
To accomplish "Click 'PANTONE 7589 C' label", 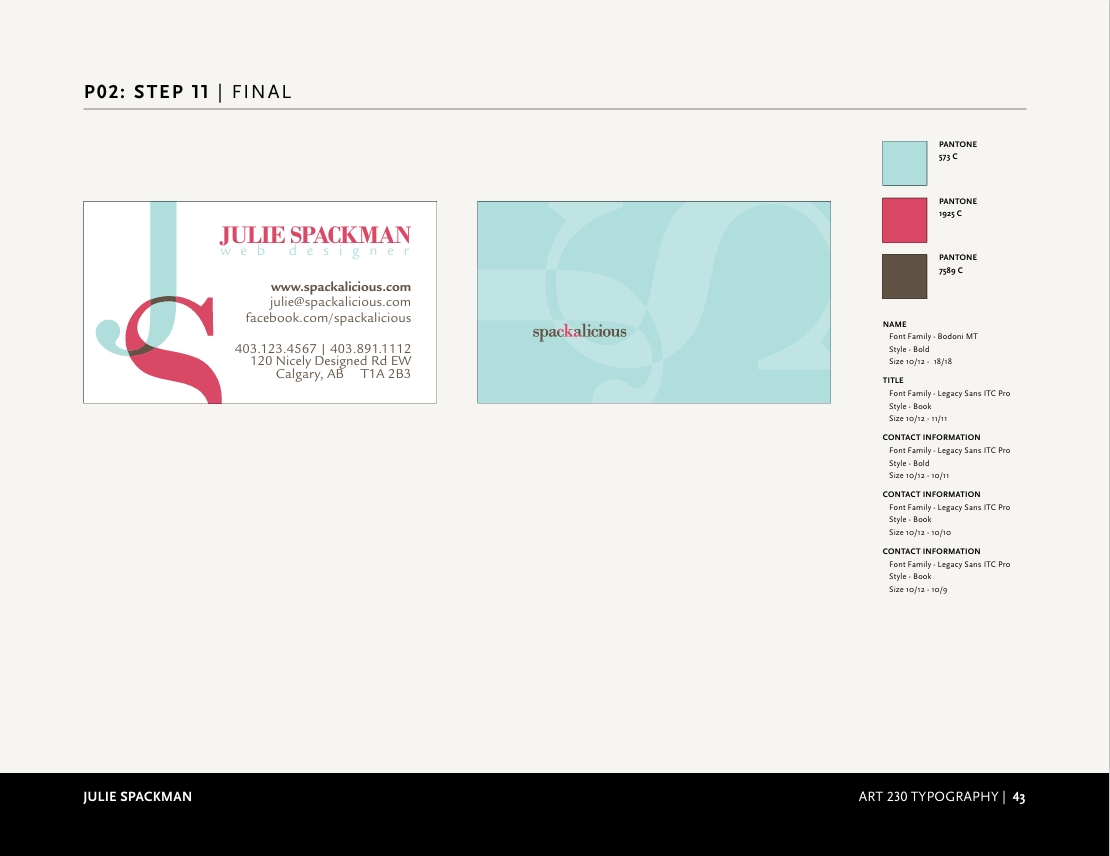I will point(958,264).
